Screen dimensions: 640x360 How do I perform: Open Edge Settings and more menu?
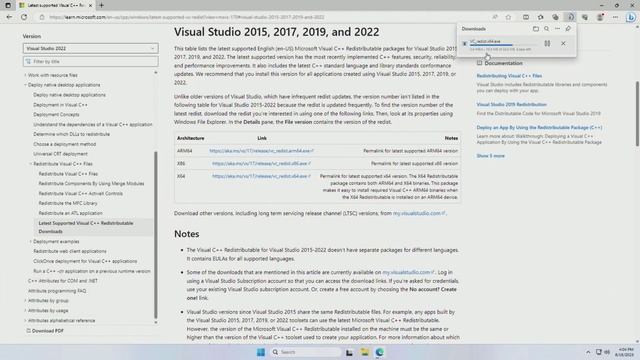coord(615,17)
